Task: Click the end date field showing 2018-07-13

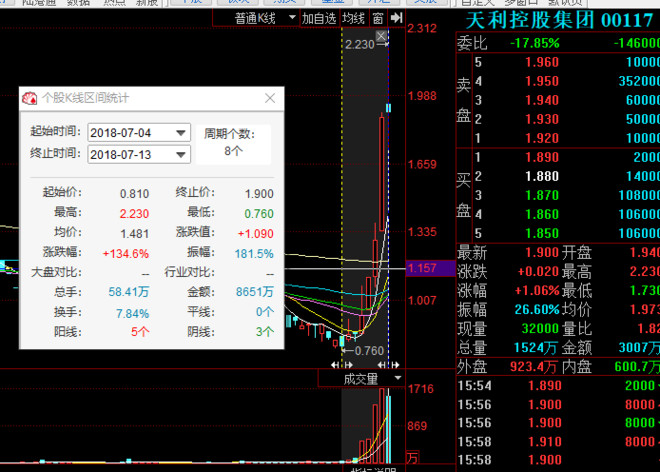Action: (x=139, y=155)
